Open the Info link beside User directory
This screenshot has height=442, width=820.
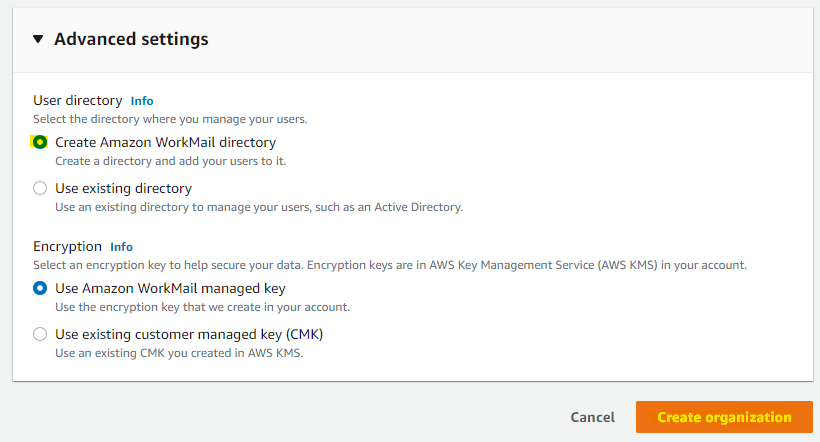[142, 101]
